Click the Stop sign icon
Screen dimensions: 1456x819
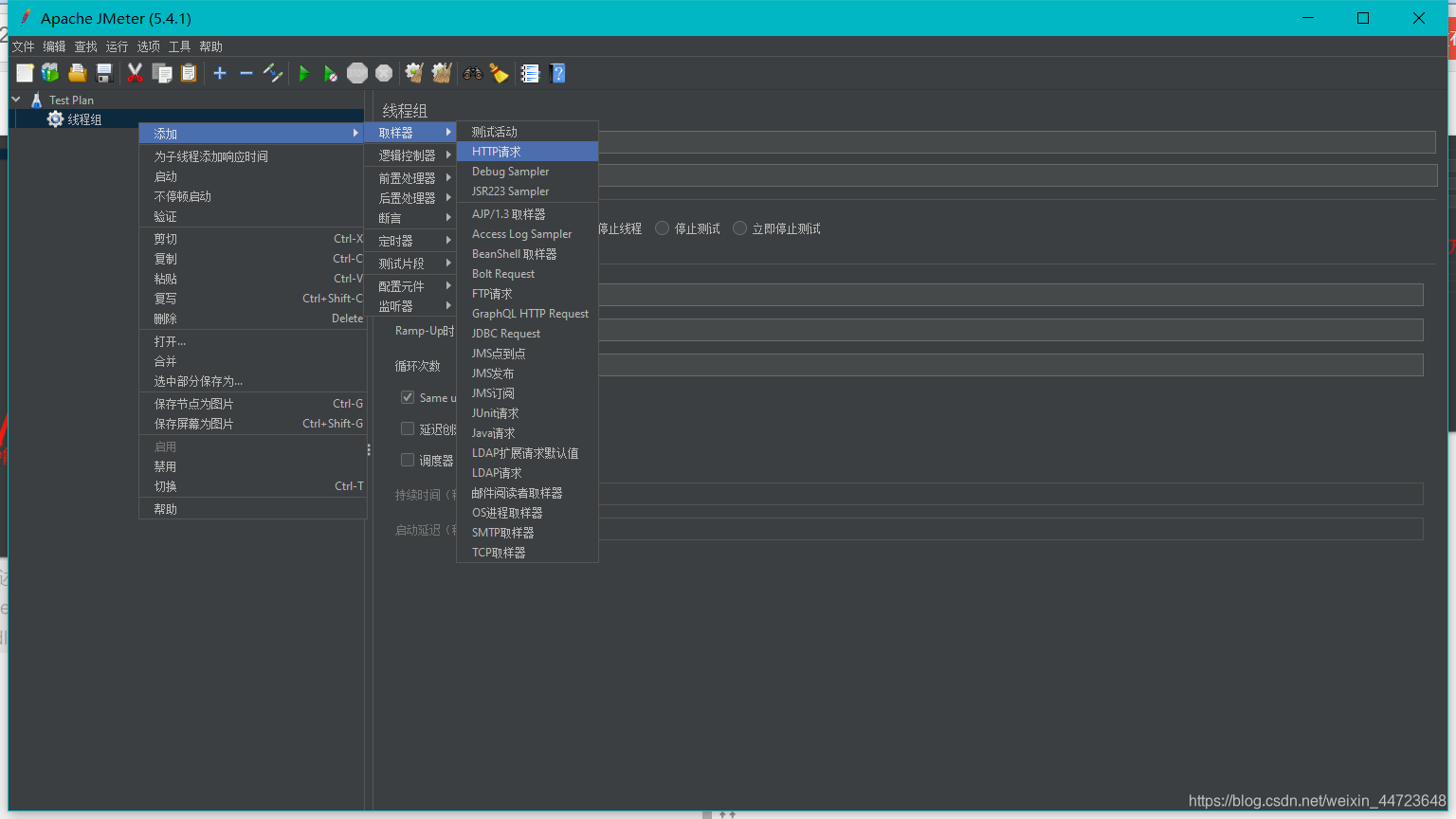click(x=357, y=73)
